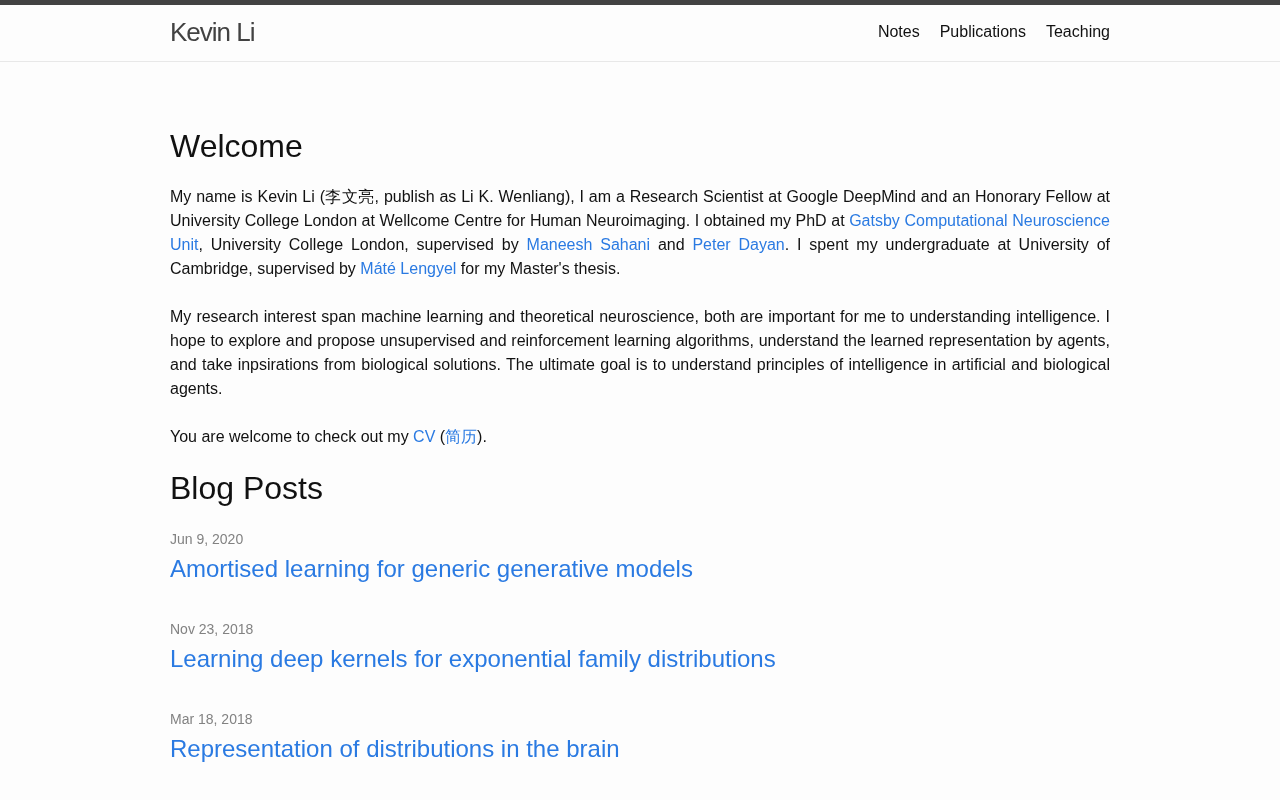Open the Notes page

pyautogui.click(x=898, y=32)
